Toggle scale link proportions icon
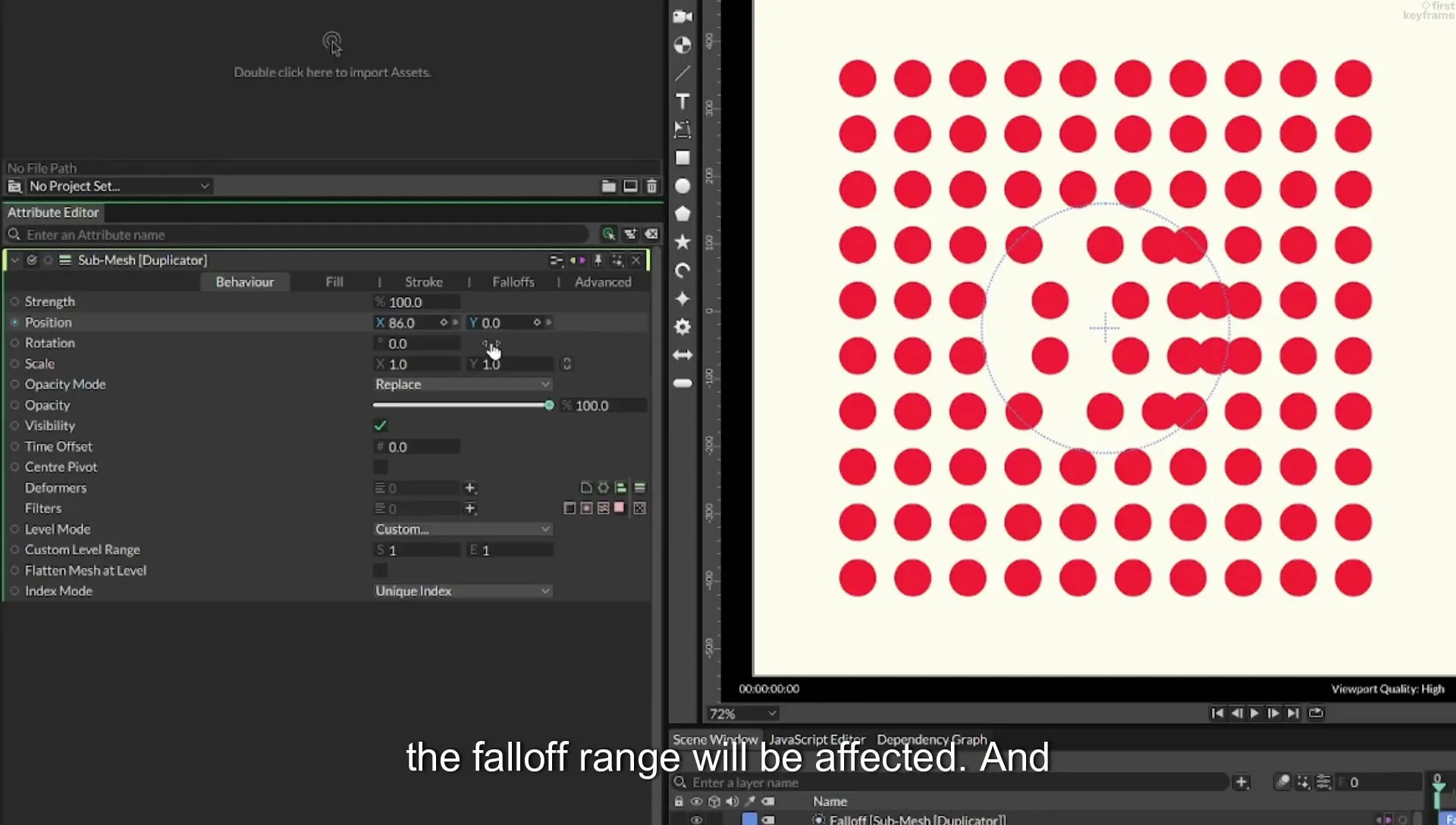1456x825 pixels. (566, 364)
